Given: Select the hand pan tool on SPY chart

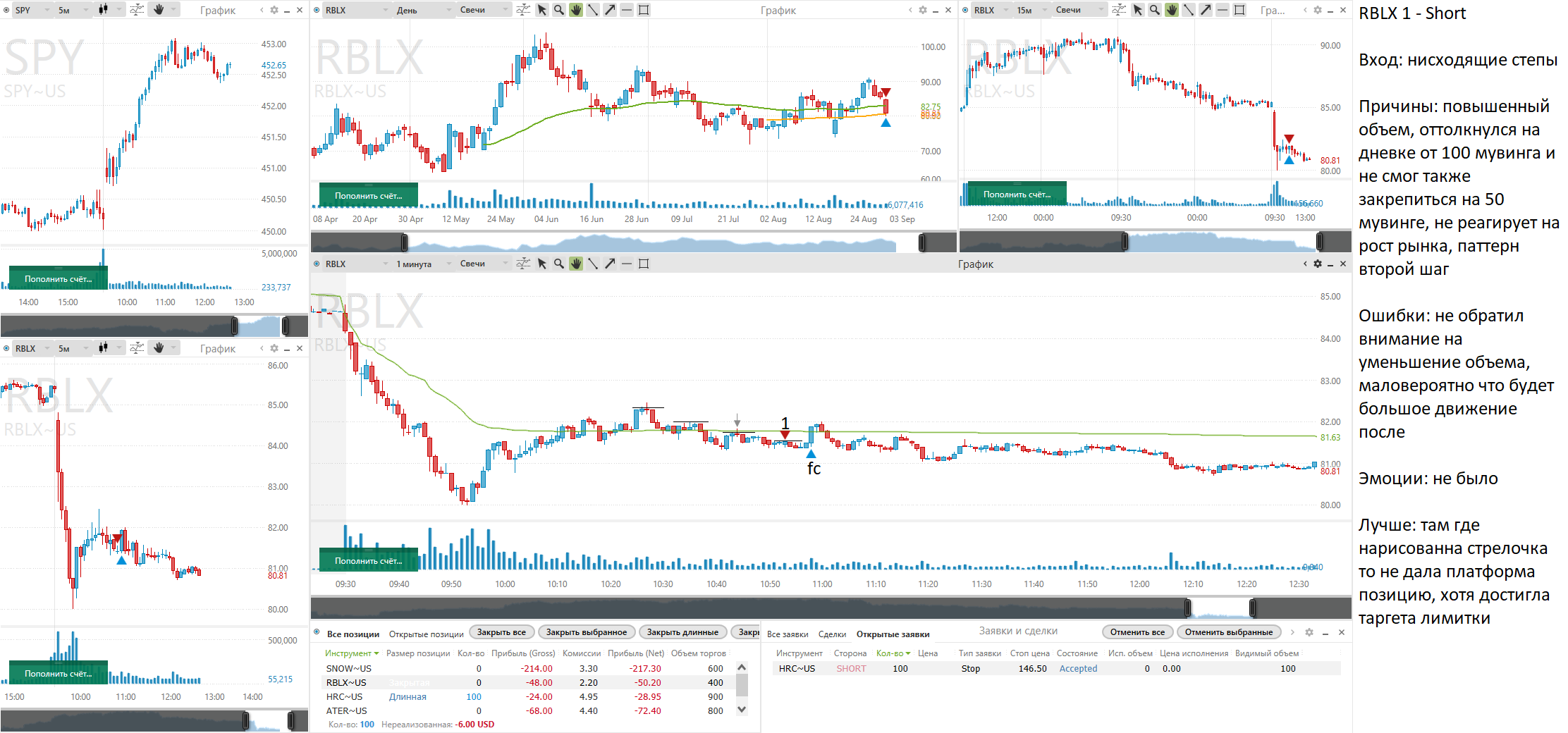Looking at the screenshot, I should pyautogui.click(x=159, y=10).
